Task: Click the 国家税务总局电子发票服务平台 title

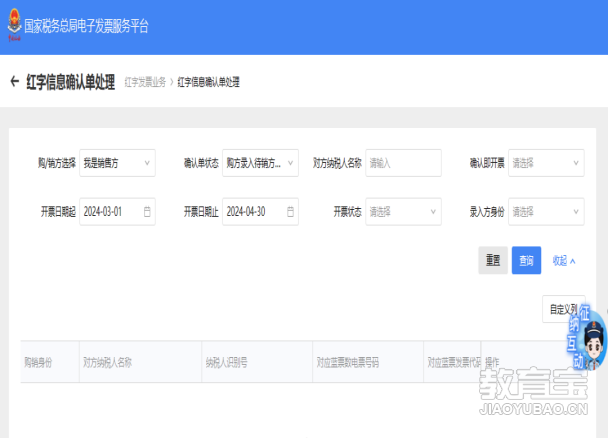Action: [86, 26]
